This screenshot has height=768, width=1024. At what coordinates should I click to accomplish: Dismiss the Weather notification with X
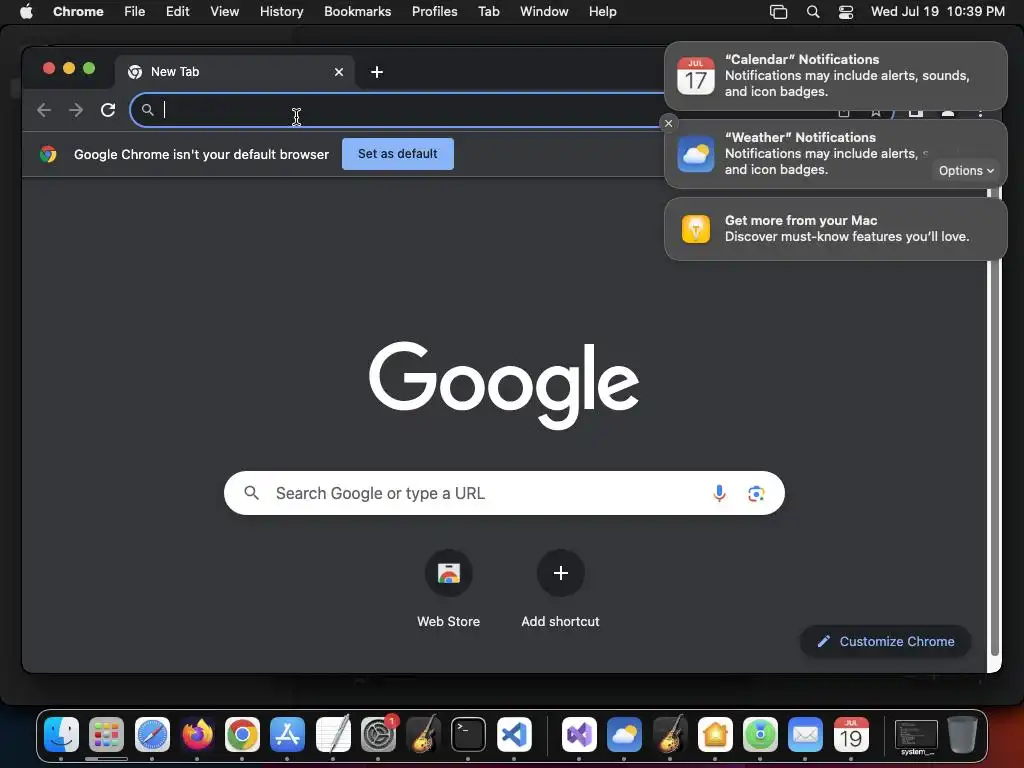point(668,123)
